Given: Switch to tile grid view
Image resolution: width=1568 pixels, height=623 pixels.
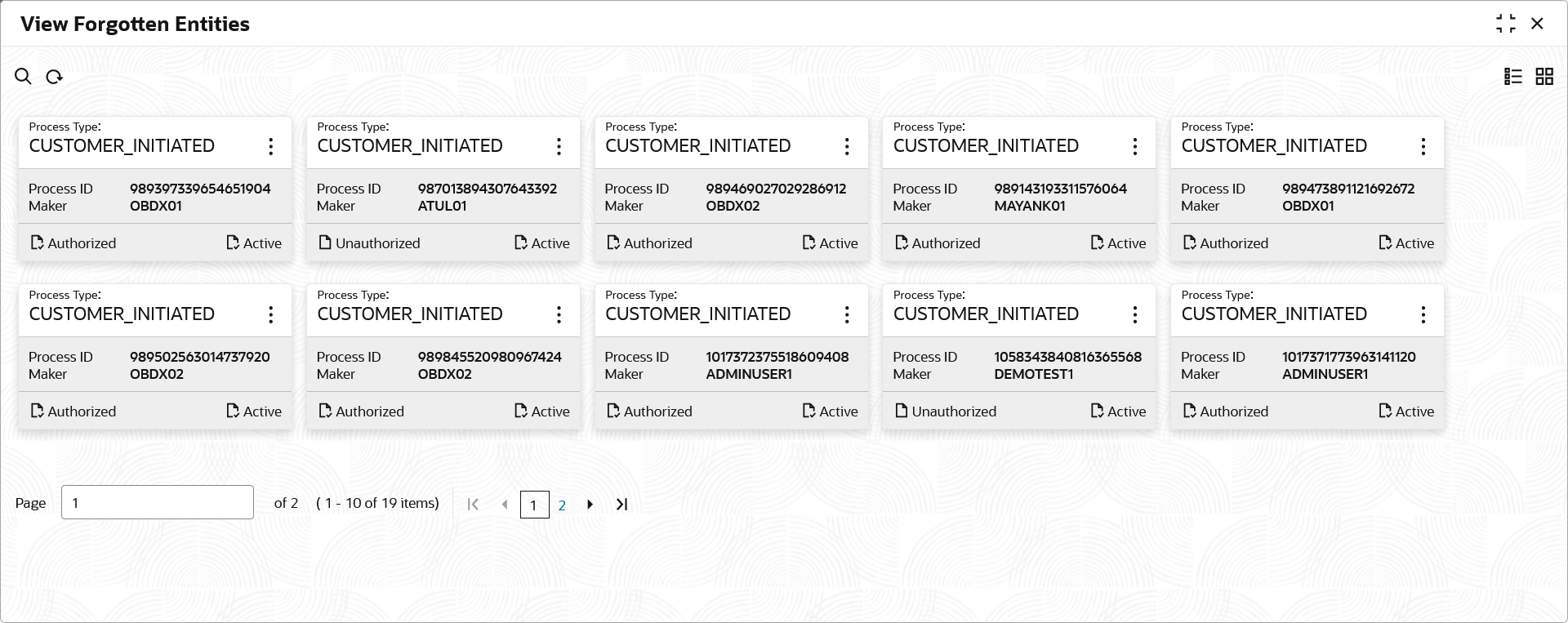Looking at the screenshot, I should (1543, 77).
